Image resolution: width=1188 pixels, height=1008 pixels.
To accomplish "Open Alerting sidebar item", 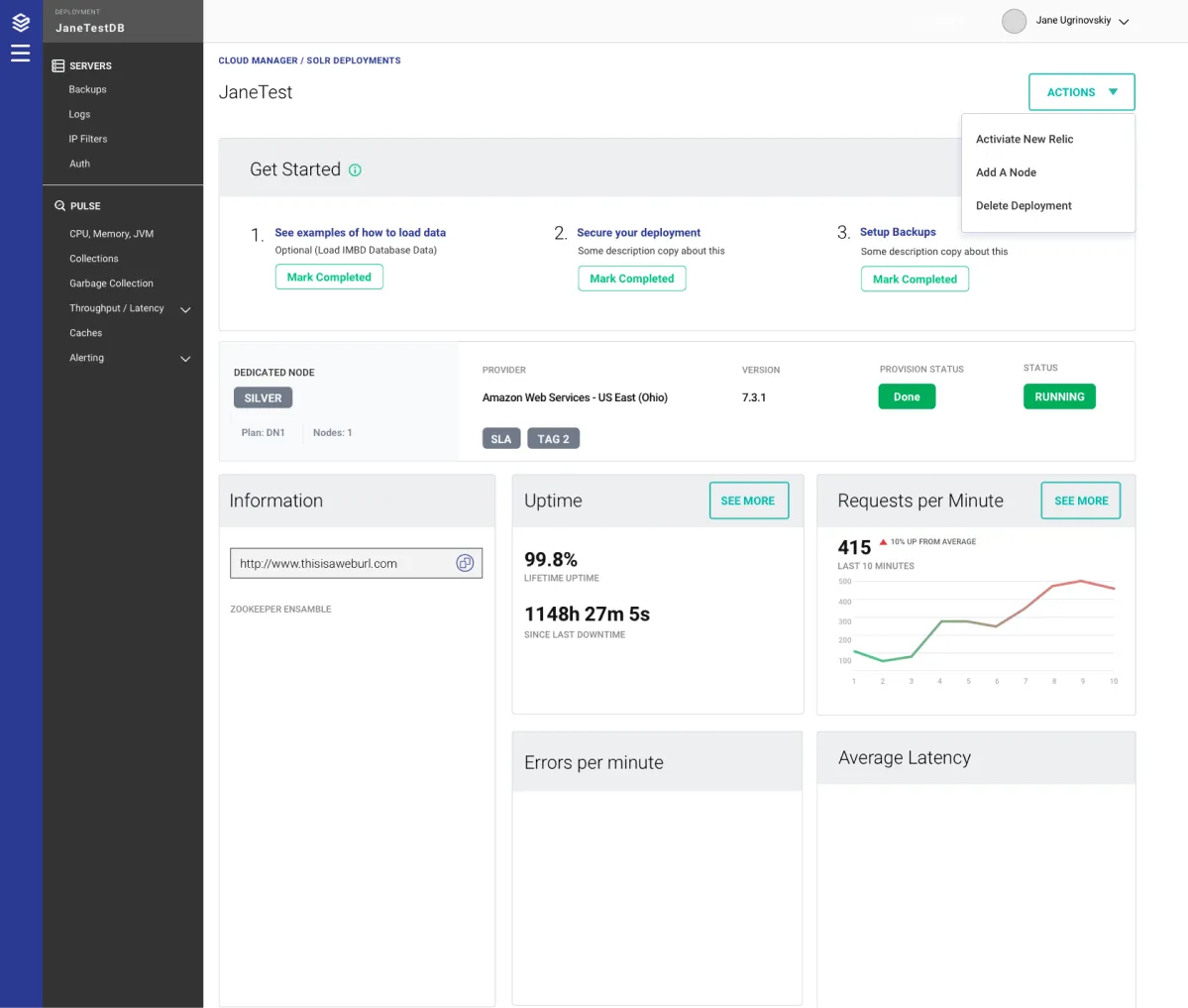I will pyautogui.click(x=86, y=358).
